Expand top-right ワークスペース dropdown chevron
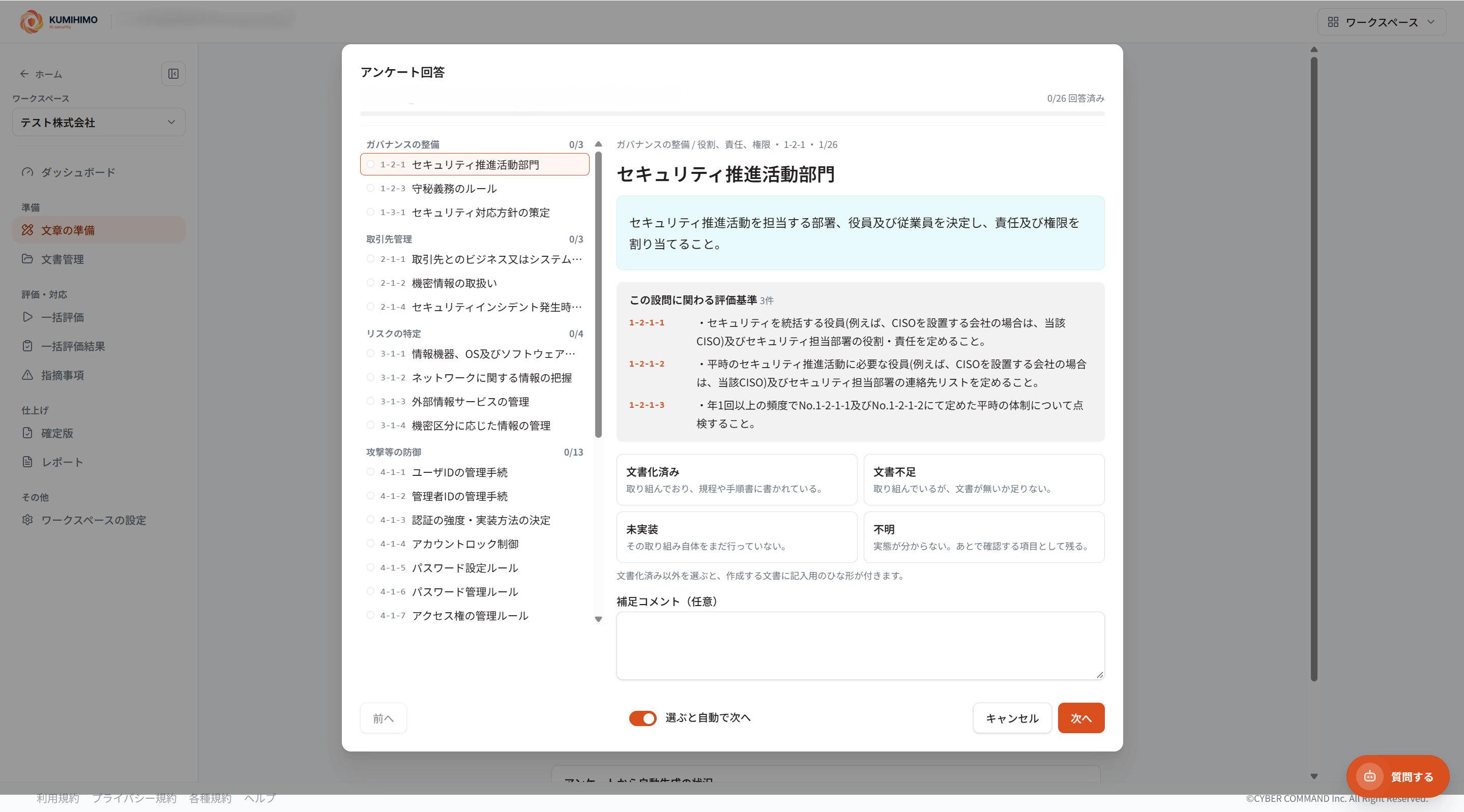1464x812 pixels. [1431, 22]
